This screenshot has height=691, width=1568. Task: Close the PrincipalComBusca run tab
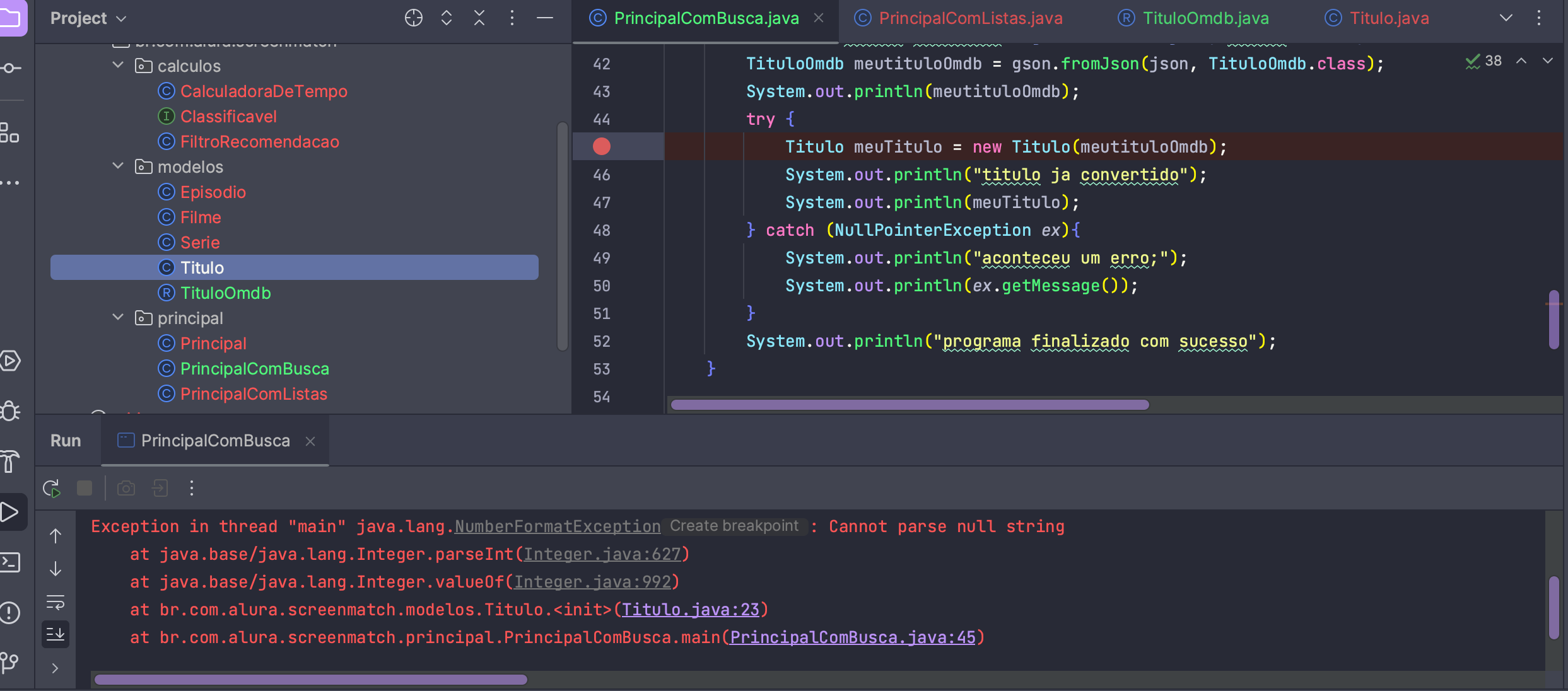pos(310,441)
